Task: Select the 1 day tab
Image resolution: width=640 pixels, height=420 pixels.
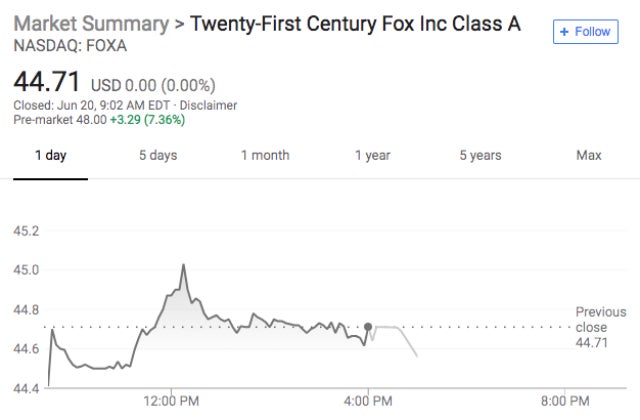Action: (51, 155)
